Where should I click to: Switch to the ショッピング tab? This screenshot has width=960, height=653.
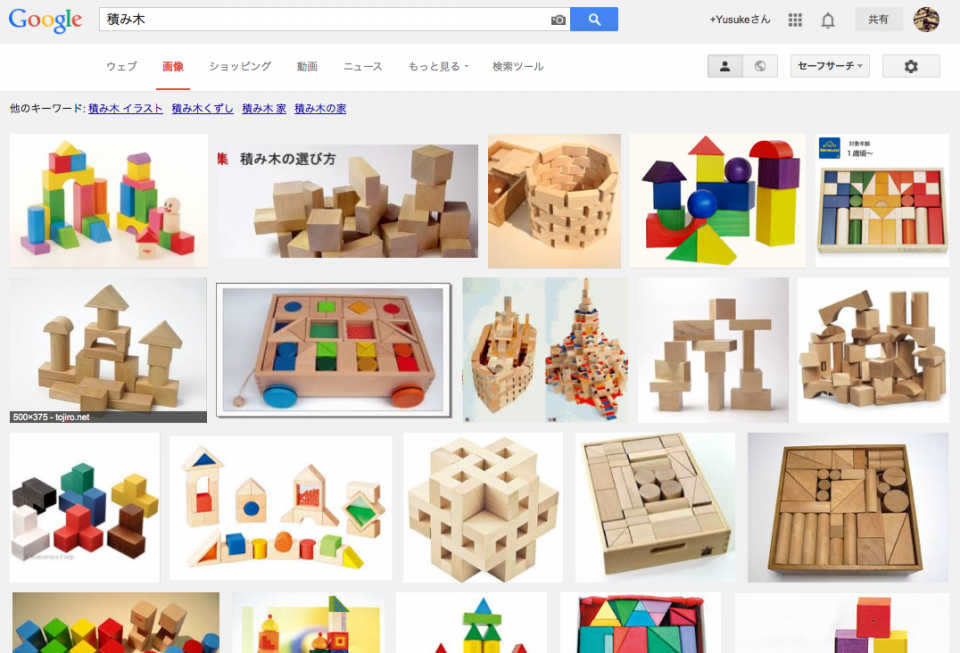(240, 66)
